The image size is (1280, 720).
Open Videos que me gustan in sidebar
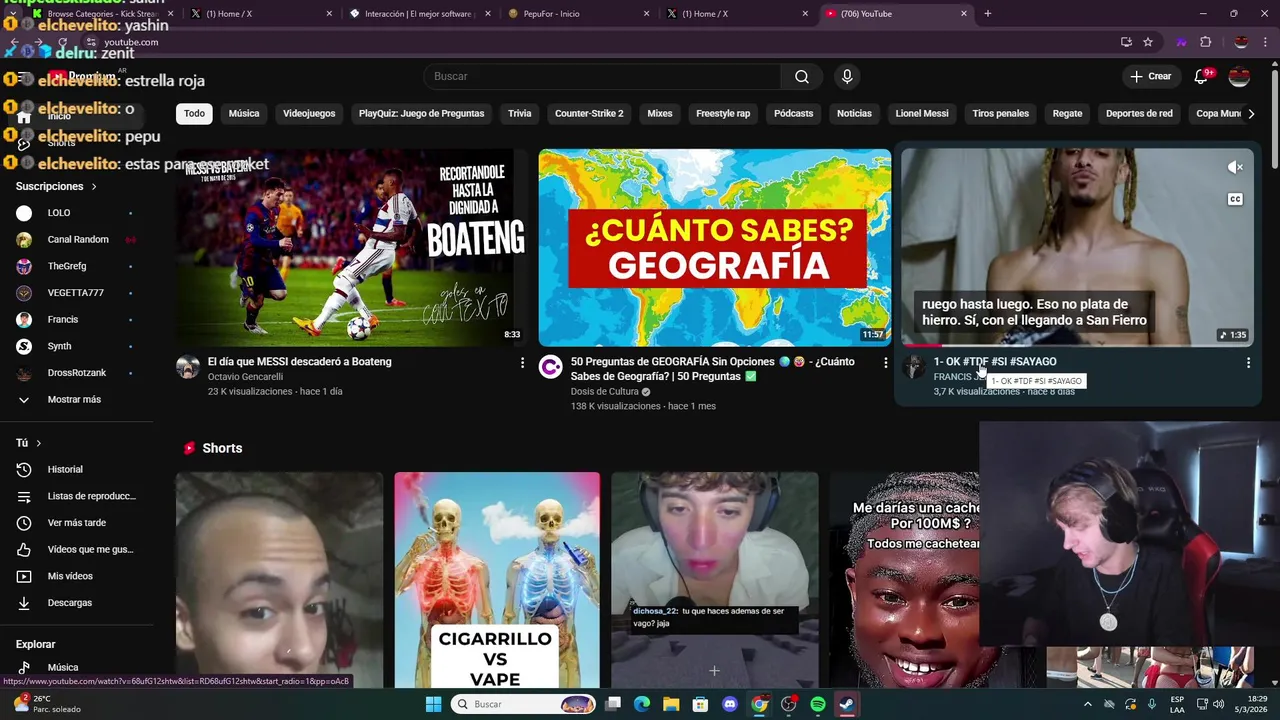[77, 549]
